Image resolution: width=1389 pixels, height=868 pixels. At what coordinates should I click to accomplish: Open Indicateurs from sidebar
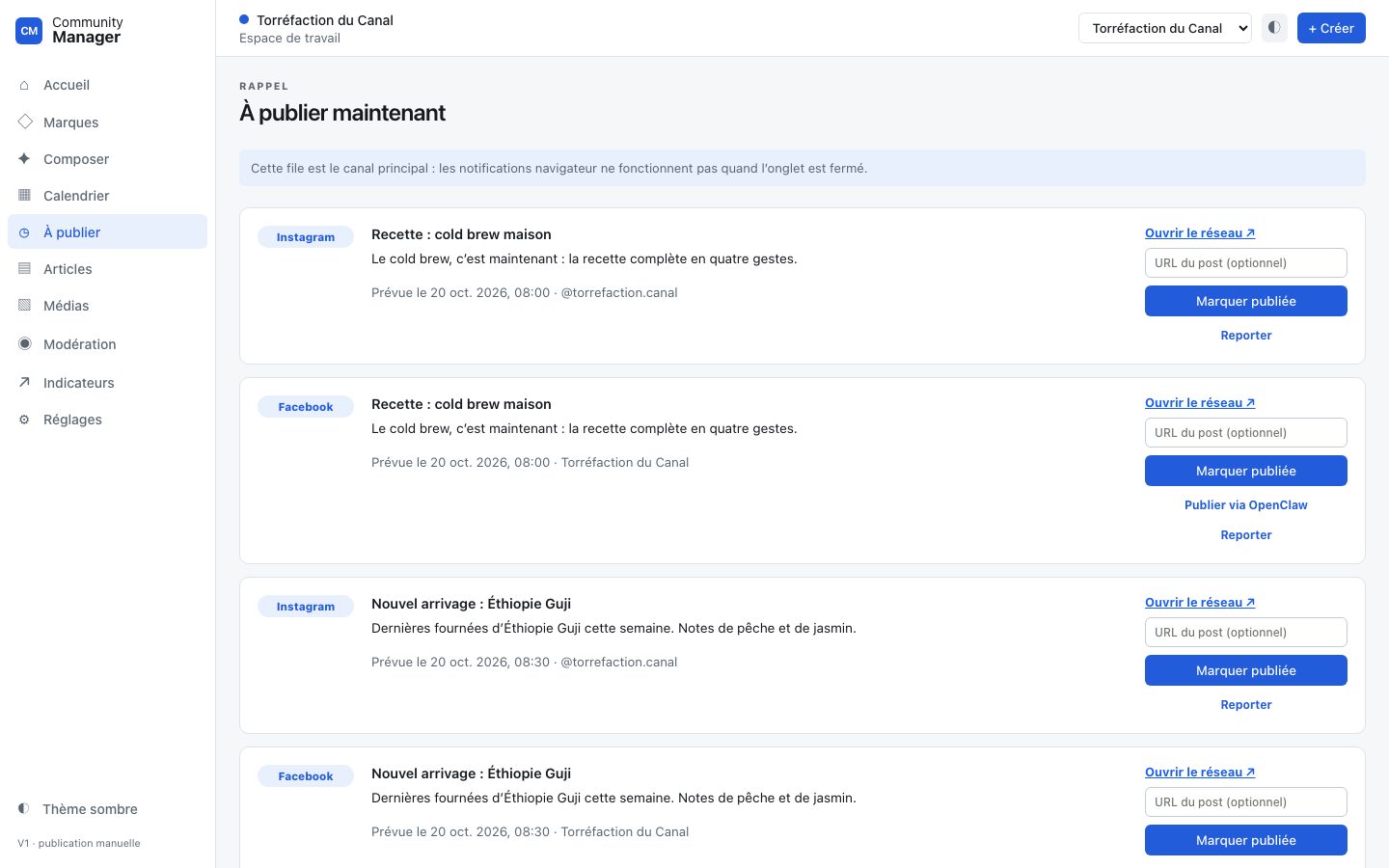pos(107,383)
